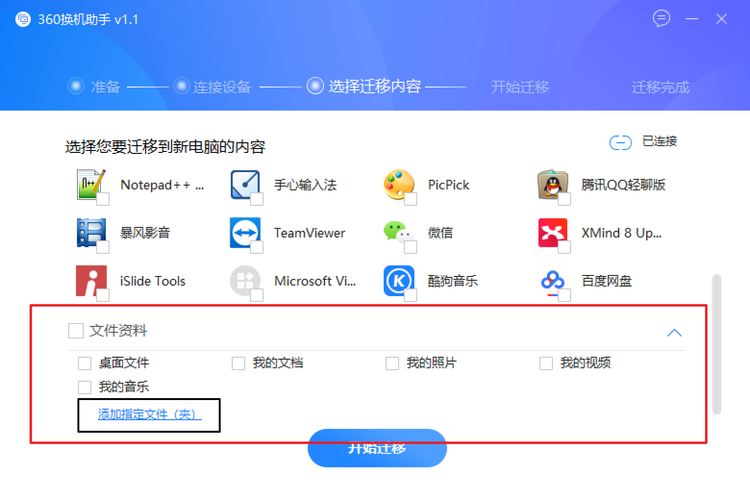This screenshot has height=500, width=750.
Task: Go to the 迁移完成 step label
Action: (x=661, y=87)
